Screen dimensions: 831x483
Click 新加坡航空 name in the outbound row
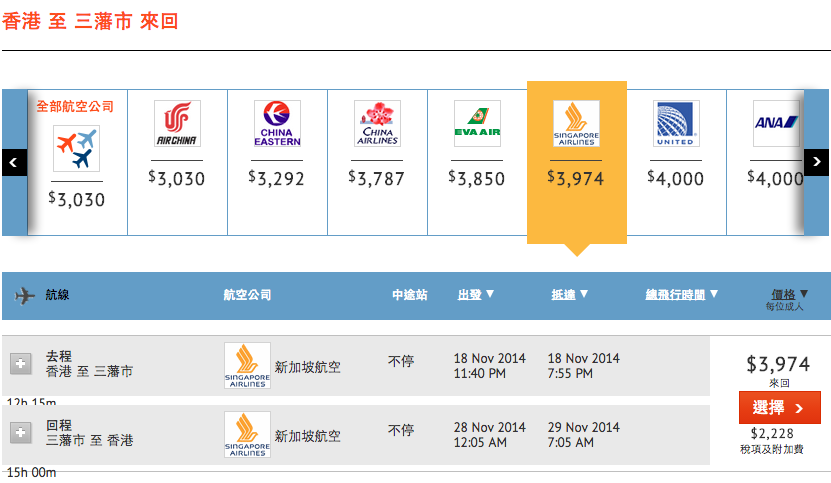307,367
